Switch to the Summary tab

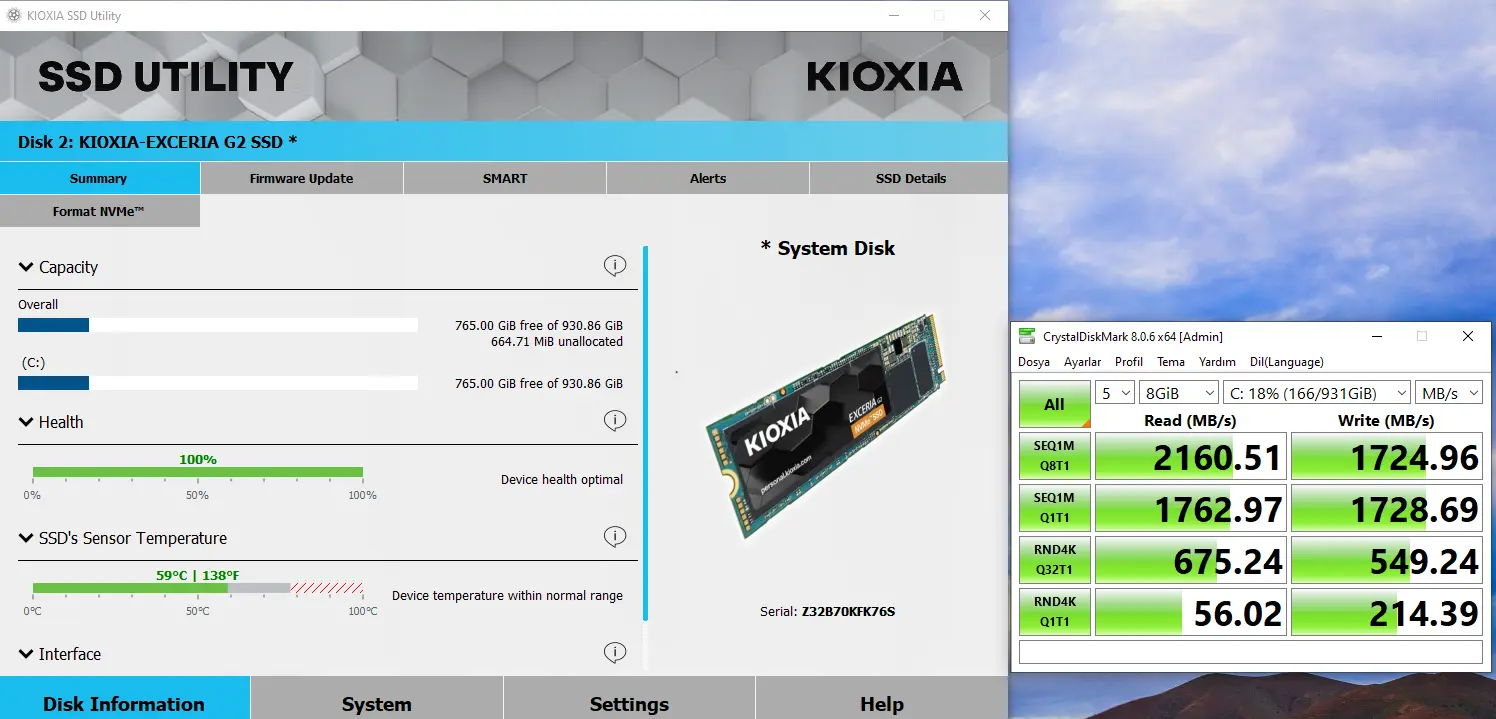[x=99, y=178]
